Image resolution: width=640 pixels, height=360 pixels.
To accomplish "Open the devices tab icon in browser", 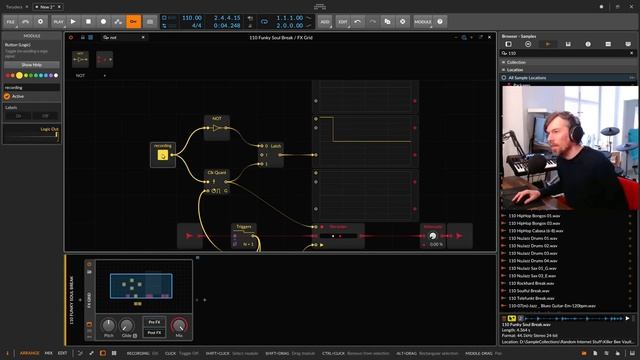I will [x=509, y=44].
